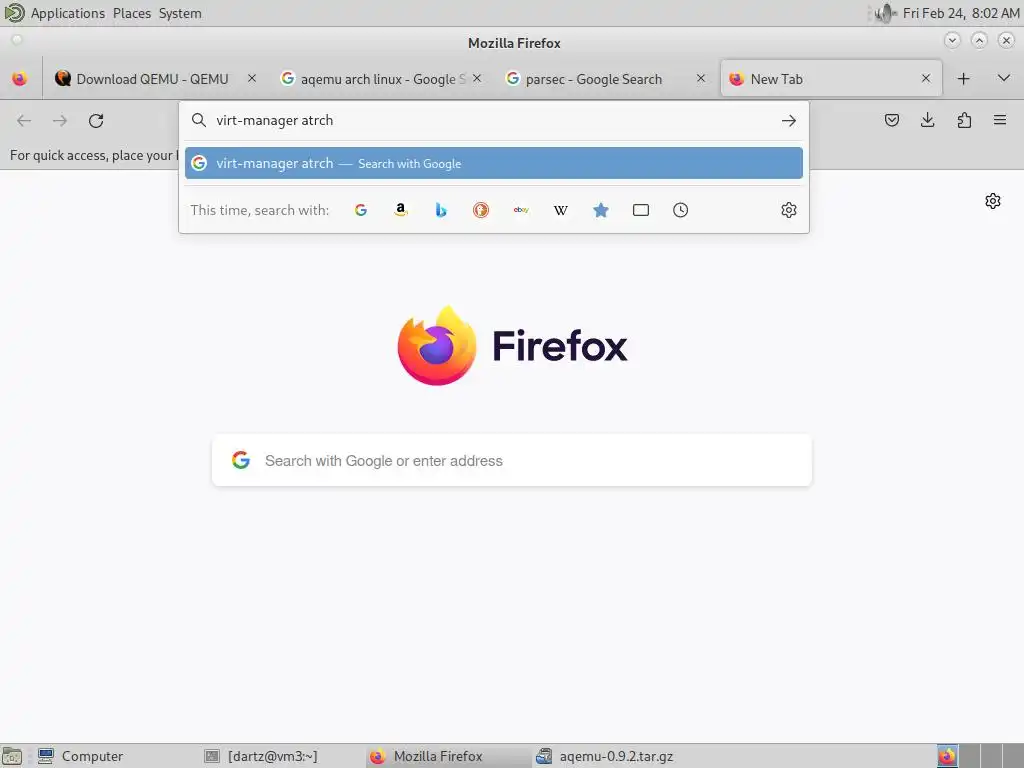This screenshot has height=768, width=1024.
Task: Close the New Tab tab
Action: point(925,78)
